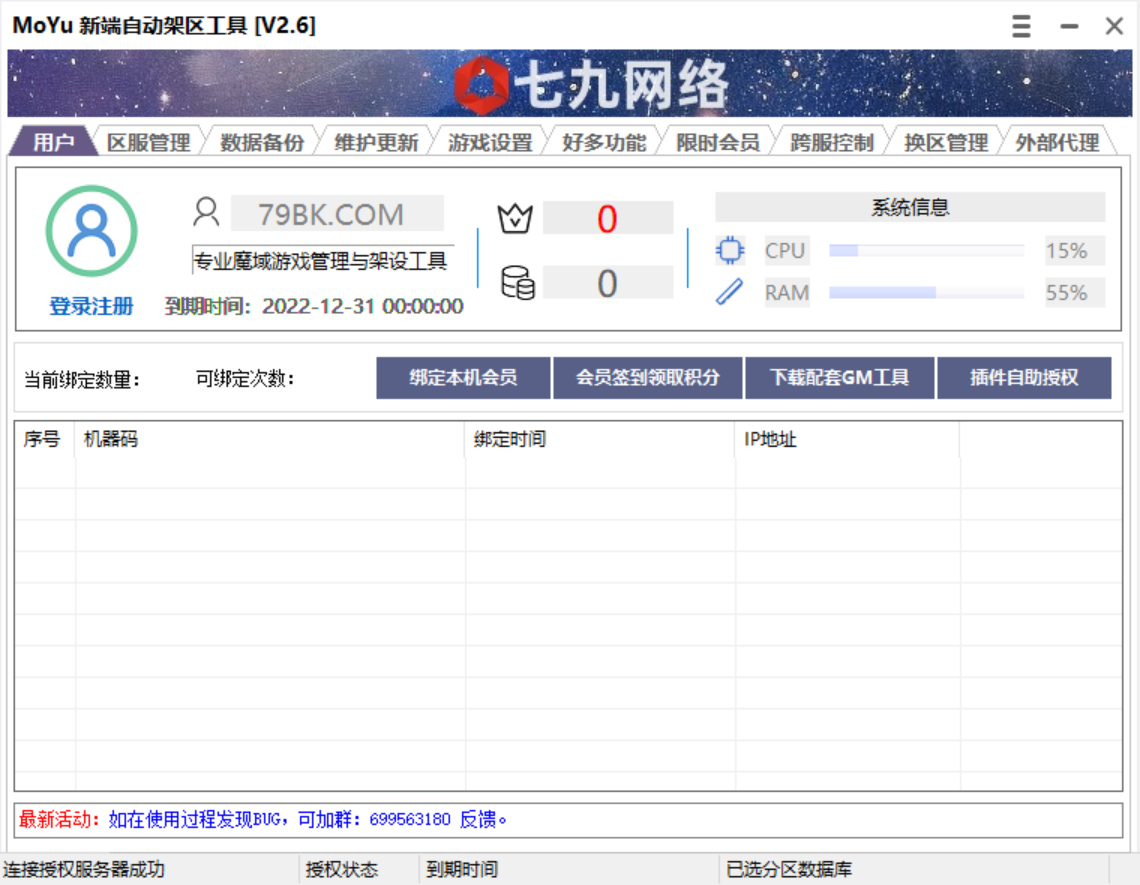Click the RAM usage progress bar

(x=926, y=293)
